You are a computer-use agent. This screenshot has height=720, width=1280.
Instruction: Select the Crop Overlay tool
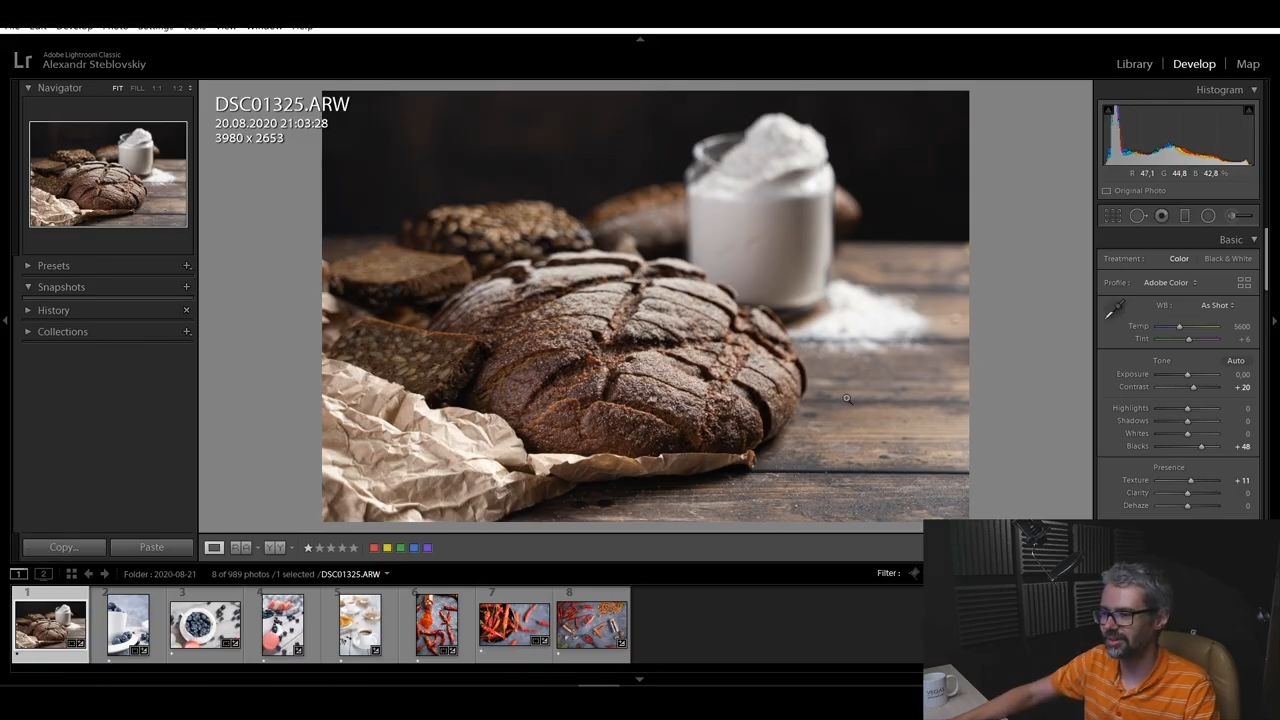(x=1113, y=216)
